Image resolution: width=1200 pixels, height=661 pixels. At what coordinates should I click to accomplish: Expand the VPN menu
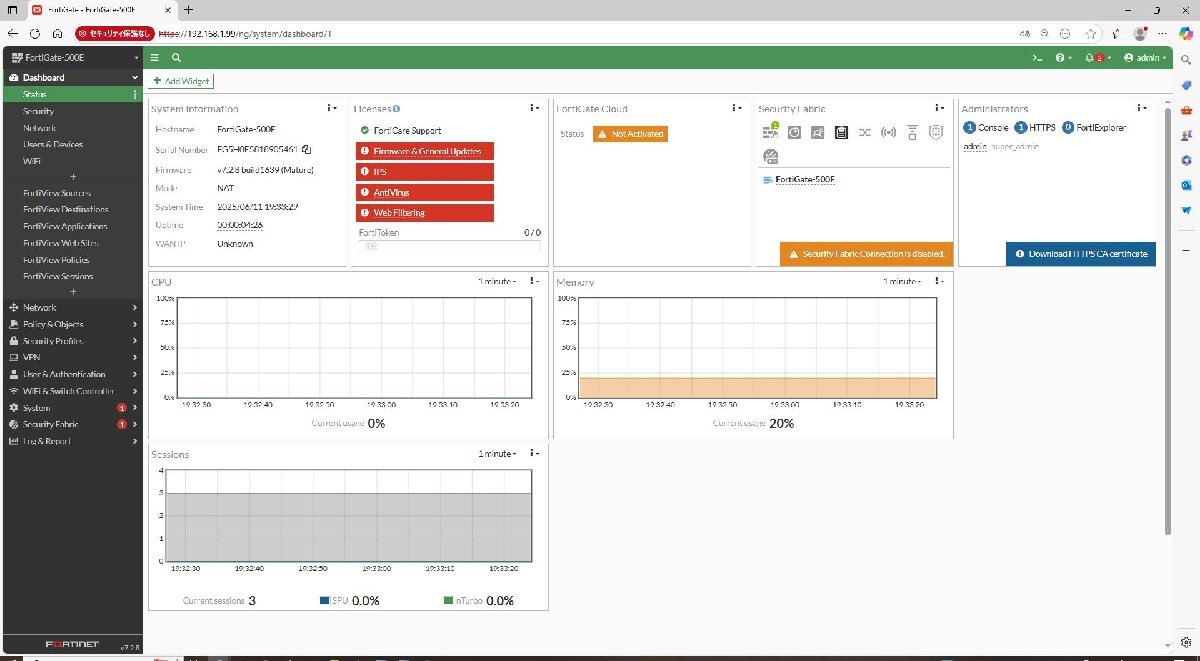click(x=72, y=357)
